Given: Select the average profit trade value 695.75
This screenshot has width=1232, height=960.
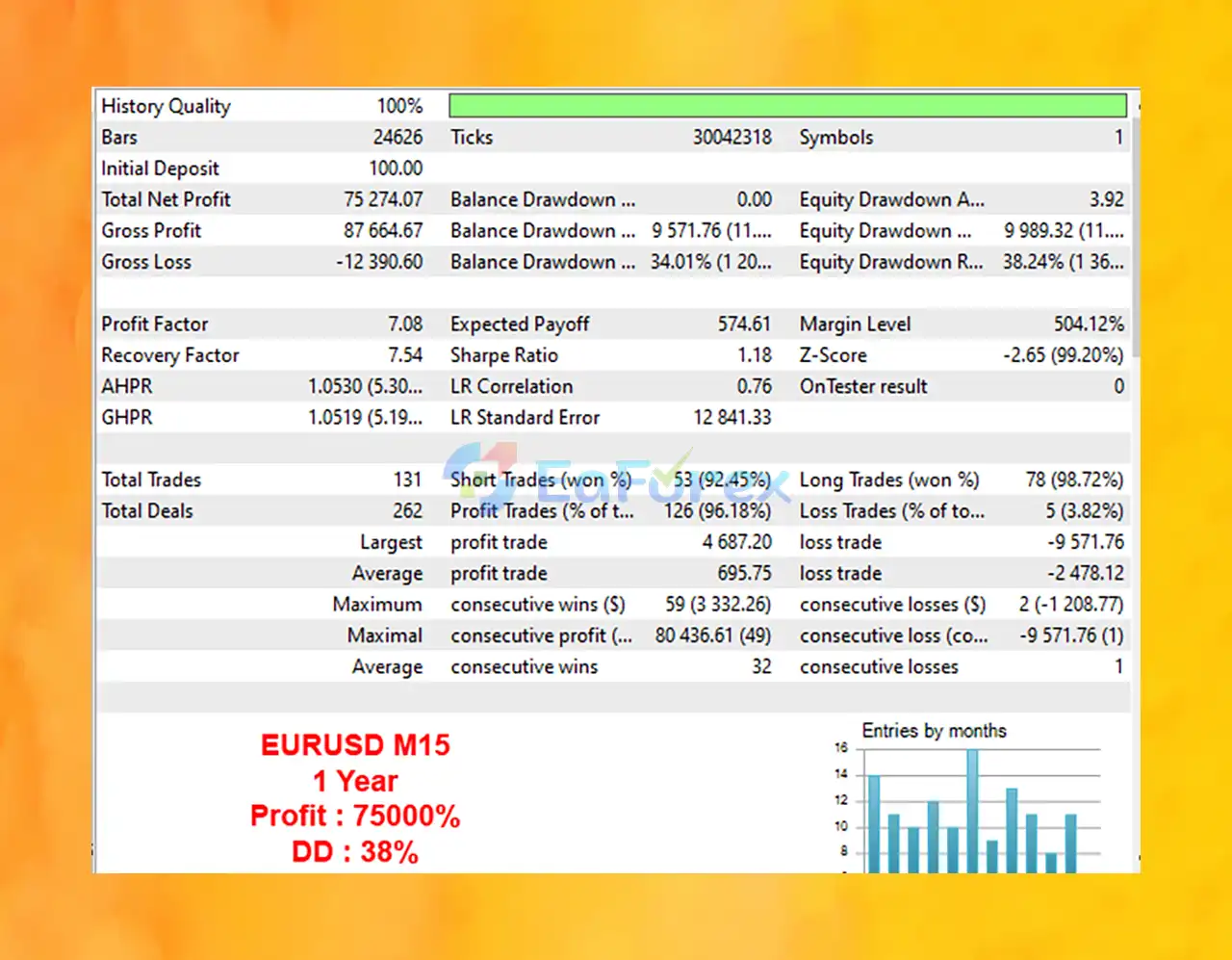Looking at the screenshot, I should [744, 573].
